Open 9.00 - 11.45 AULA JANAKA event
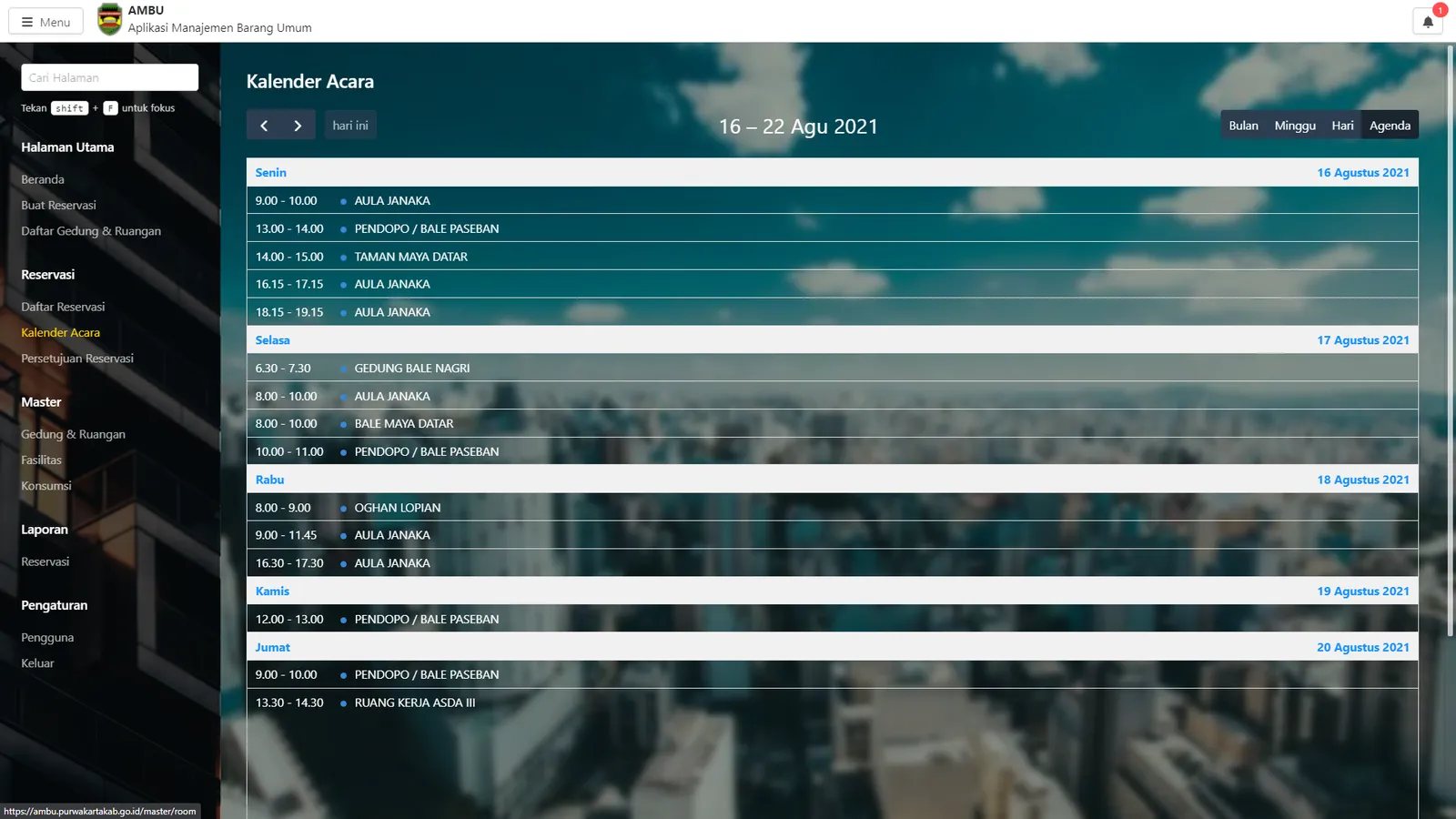This screenshot has width=1456, height=819. click(832, 535)
